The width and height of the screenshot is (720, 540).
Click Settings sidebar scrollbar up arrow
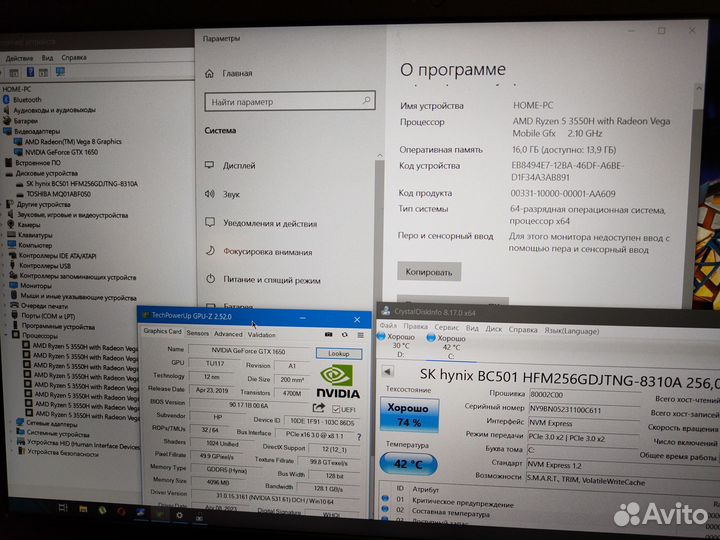(x=379, y=156)
